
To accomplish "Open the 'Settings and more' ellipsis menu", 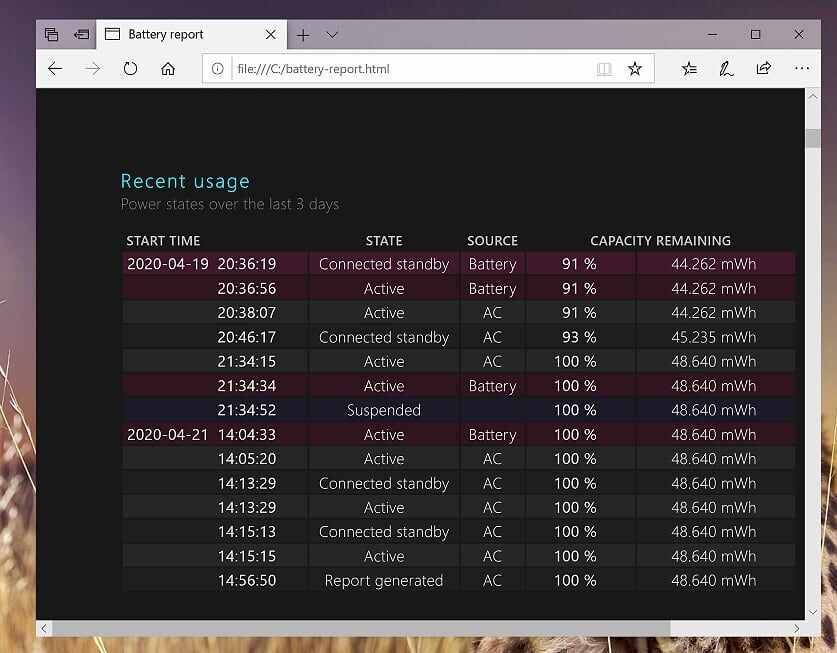I will (x=801, y=69).
